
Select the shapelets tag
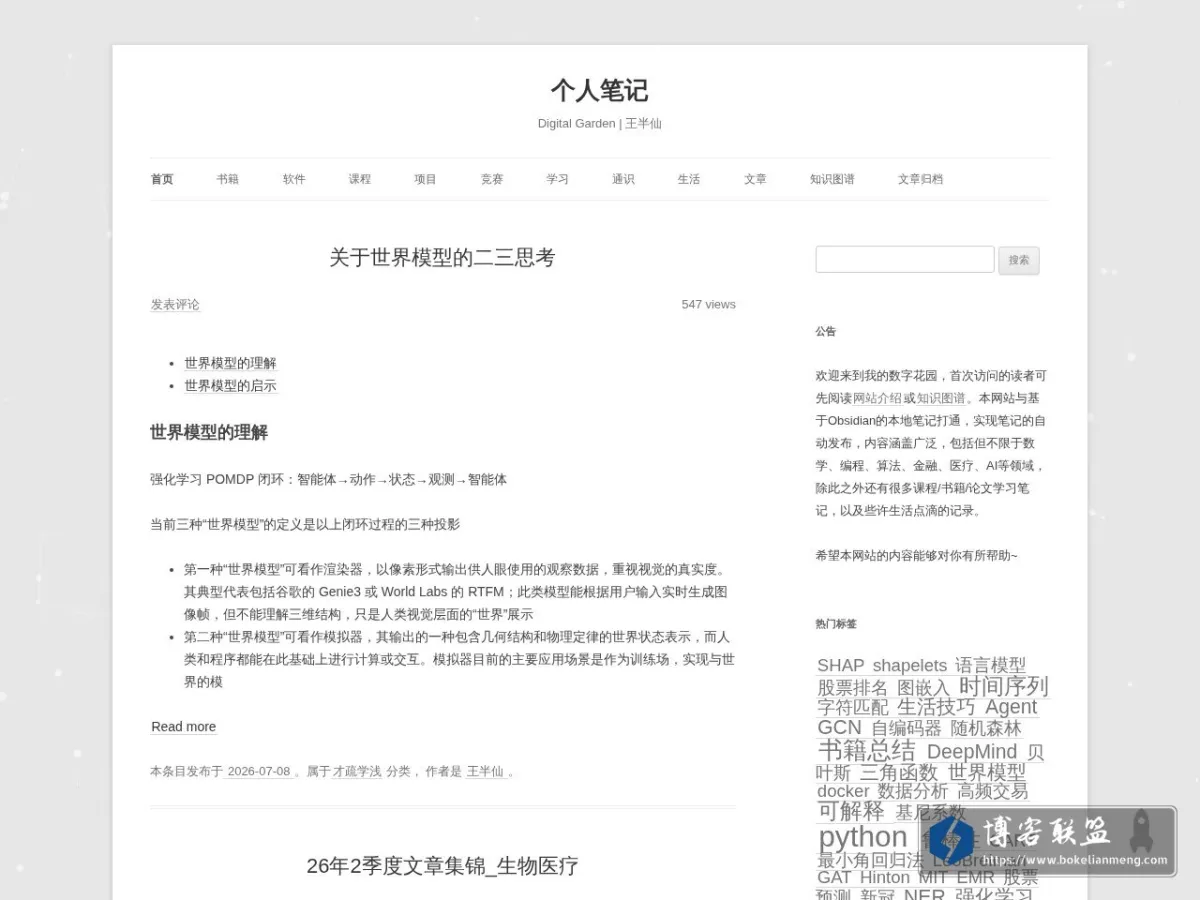(909, 665)
